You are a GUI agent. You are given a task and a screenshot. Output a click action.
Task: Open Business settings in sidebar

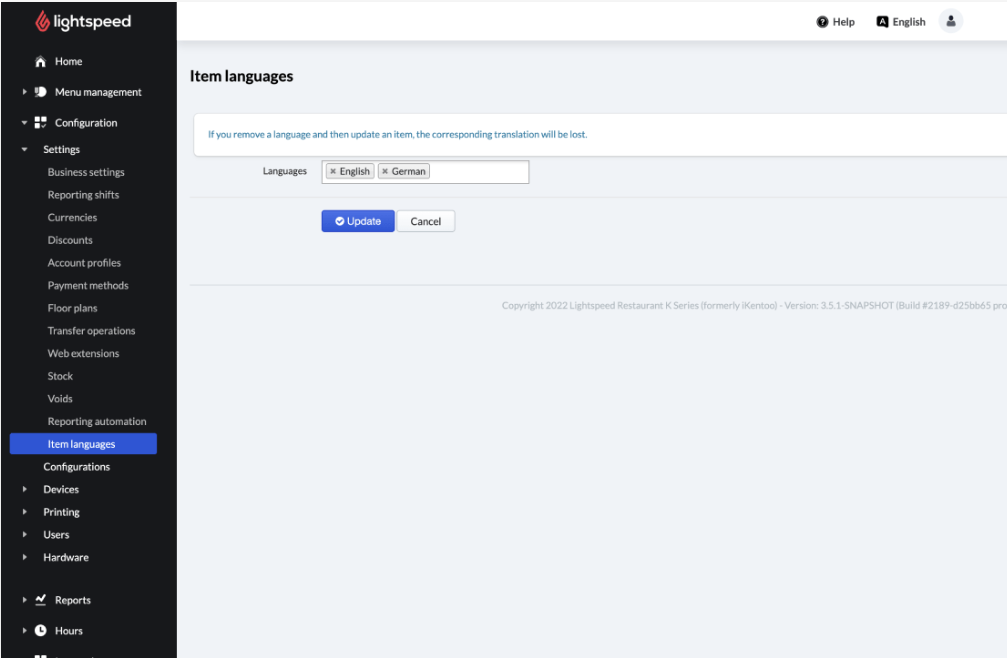(86, 172)
